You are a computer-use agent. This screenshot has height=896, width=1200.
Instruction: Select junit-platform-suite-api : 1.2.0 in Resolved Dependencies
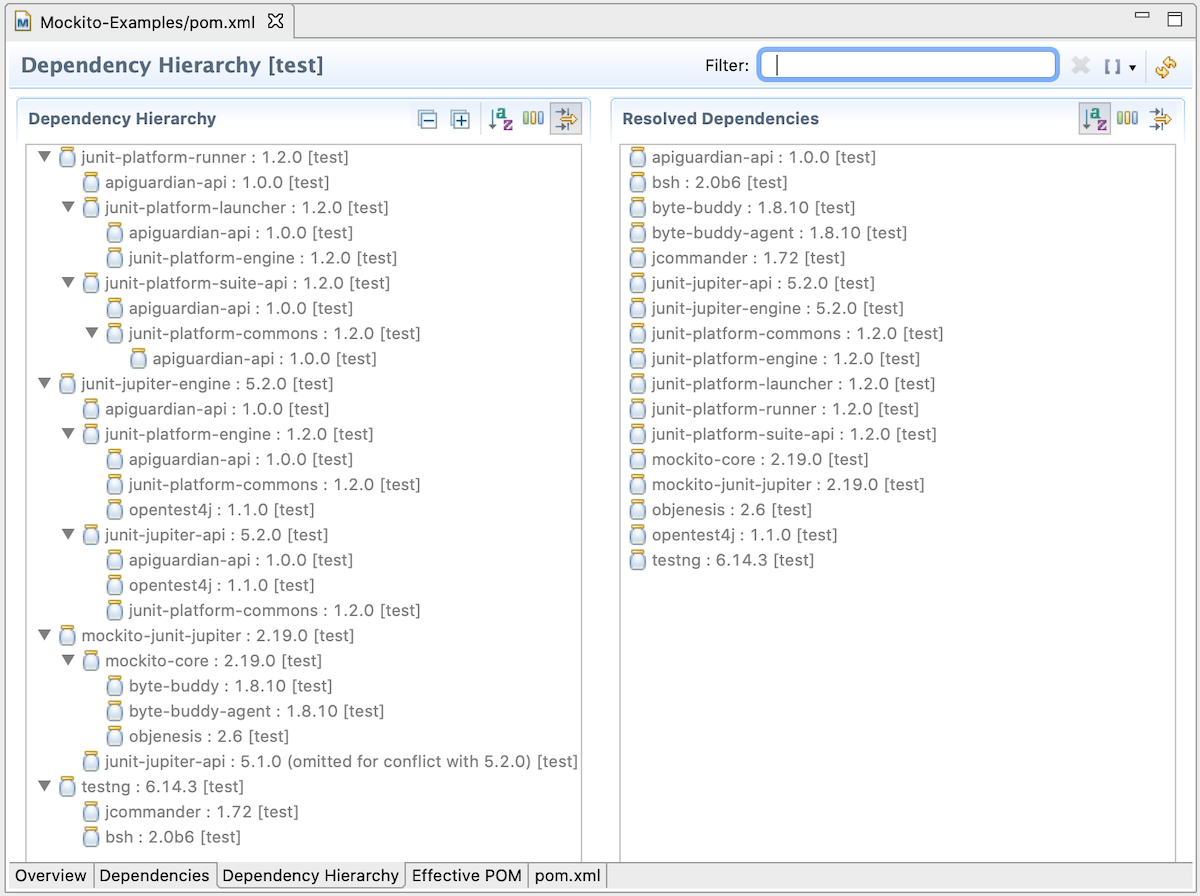click(x=783, y=434)
